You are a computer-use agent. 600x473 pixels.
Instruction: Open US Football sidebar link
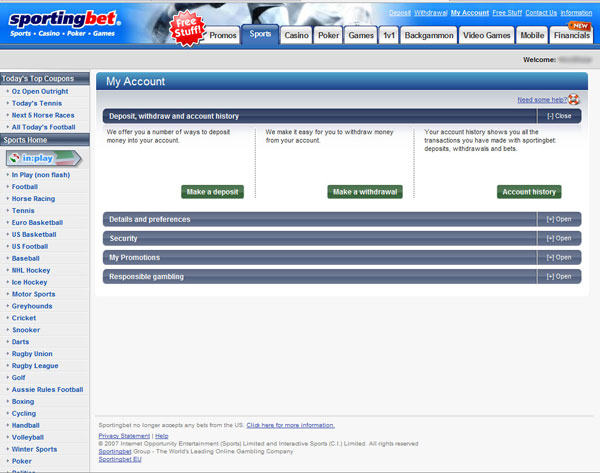(x=30, y=246)
